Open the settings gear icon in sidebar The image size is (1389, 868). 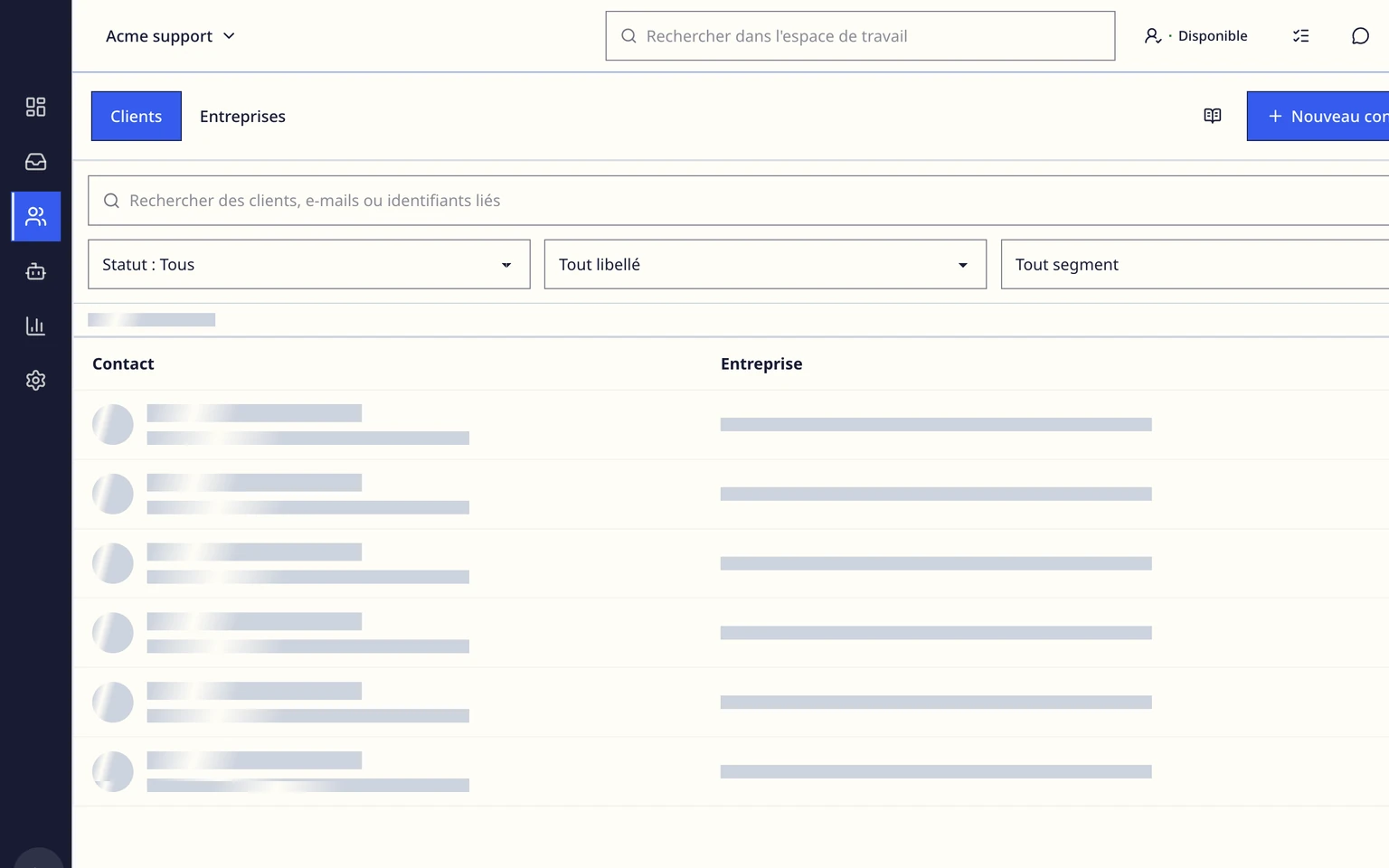point(35,381)
